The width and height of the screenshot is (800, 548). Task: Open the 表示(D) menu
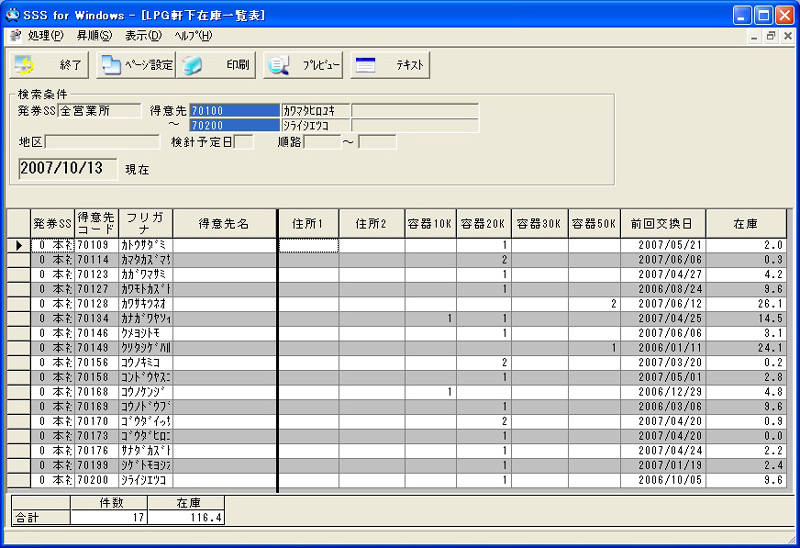pyautogui.click(x=143, y=36)
